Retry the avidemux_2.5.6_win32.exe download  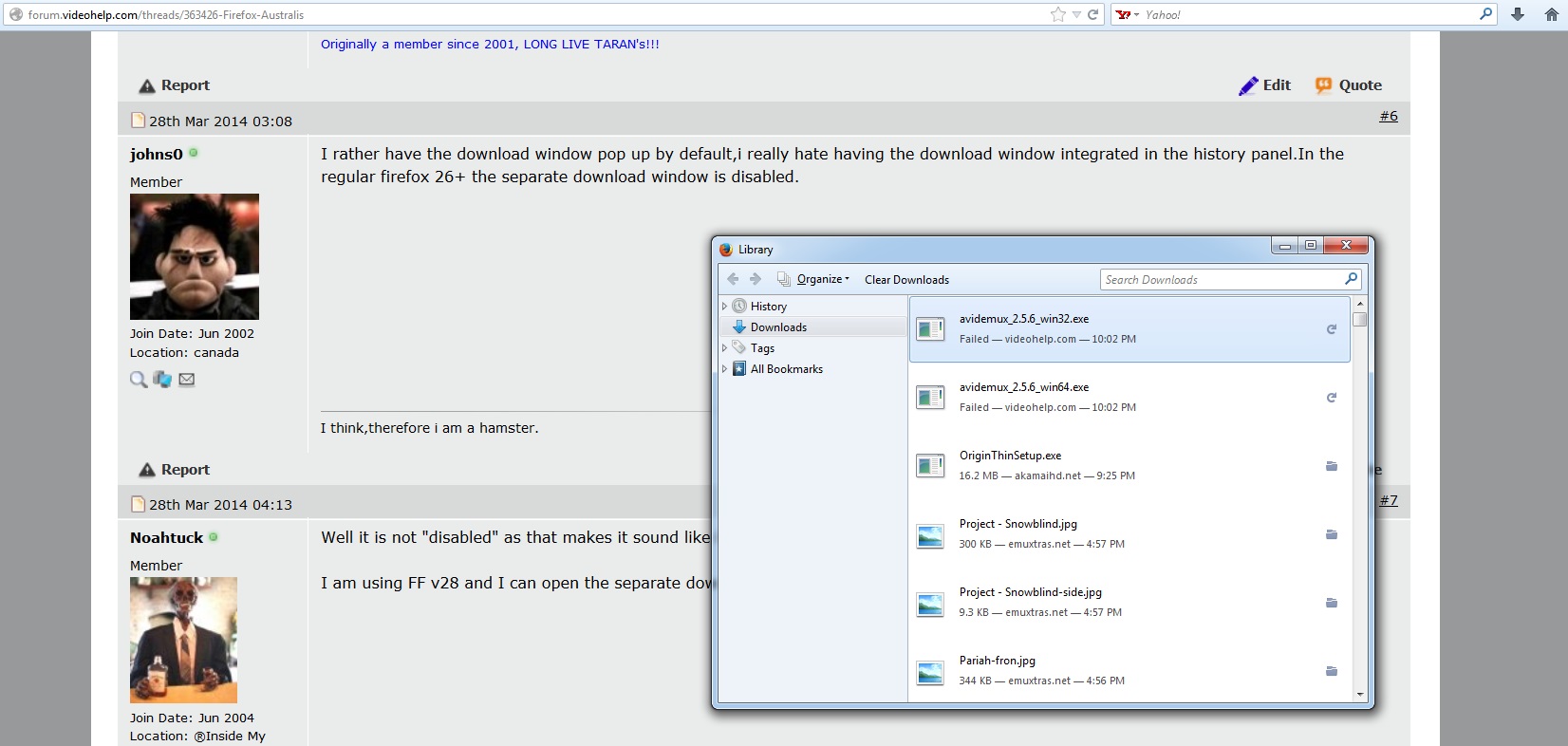(x=1331, y=329)
